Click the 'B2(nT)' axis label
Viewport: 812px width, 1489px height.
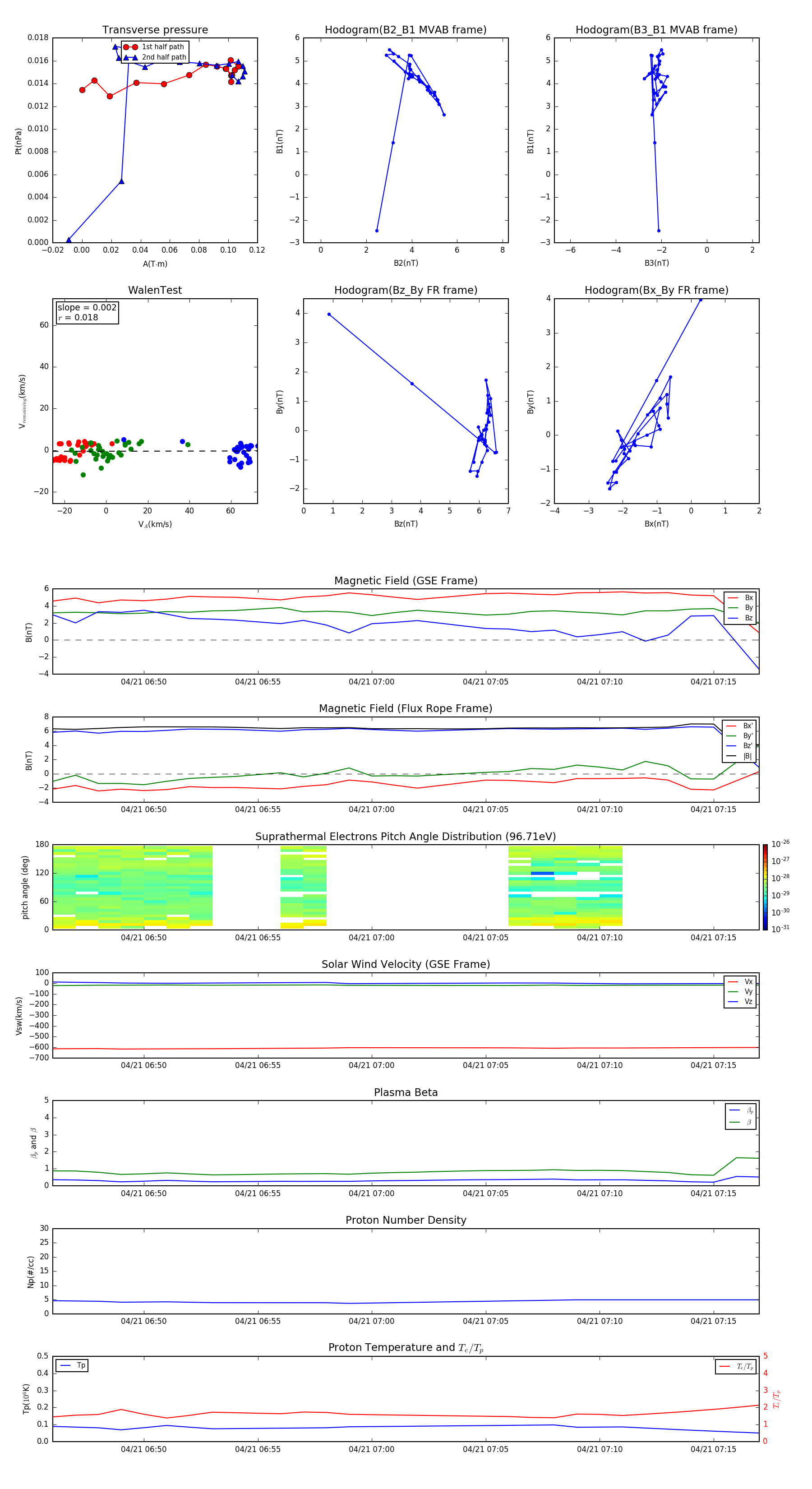(406, 263)
